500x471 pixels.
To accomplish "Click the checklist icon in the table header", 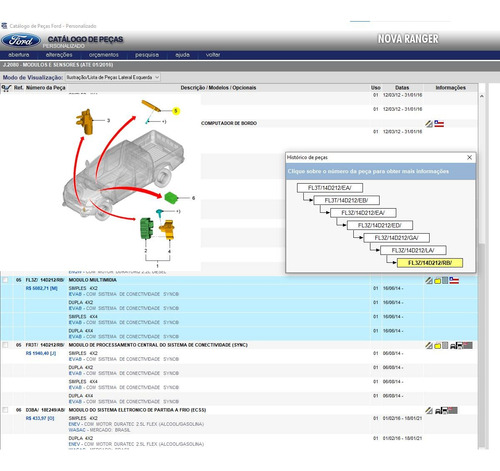I will point(6,88).
